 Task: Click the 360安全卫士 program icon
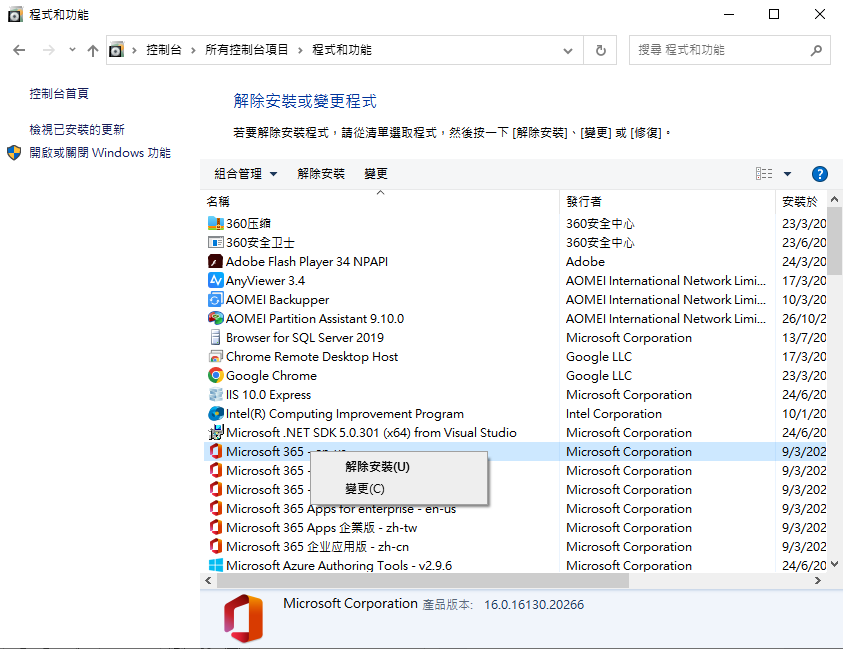coord(216,243)
